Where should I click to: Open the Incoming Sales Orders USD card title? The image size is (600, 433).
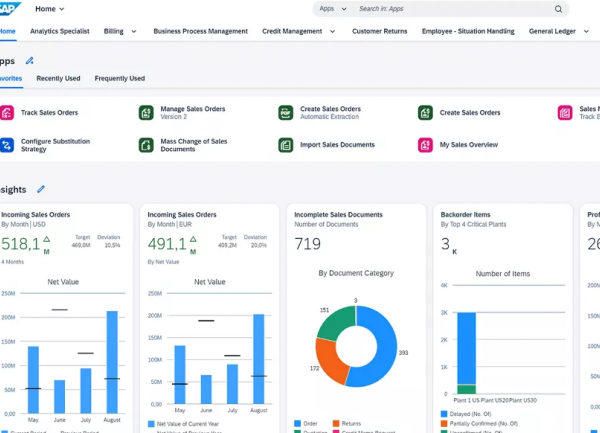pos(36,215)
